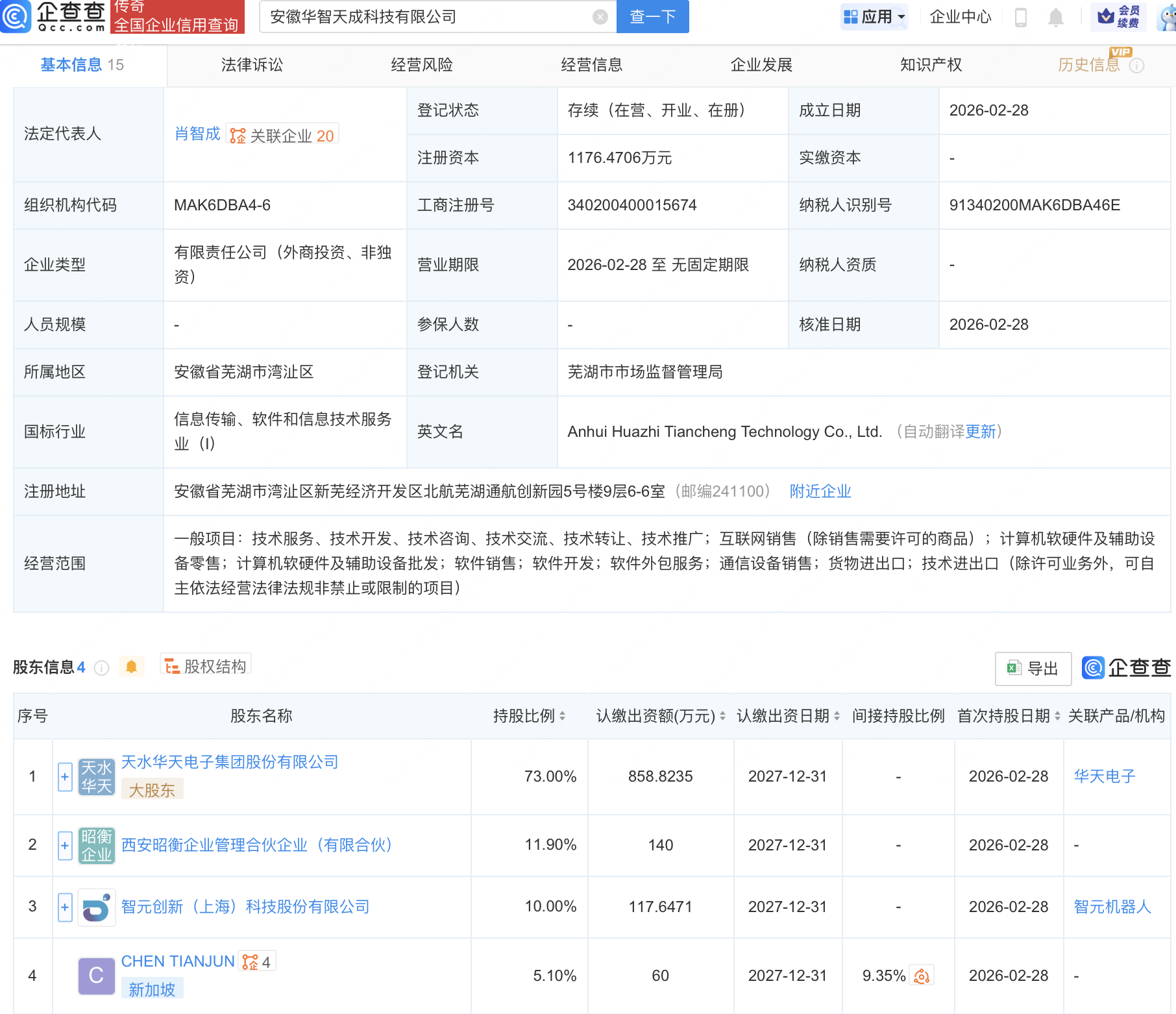
Task: Click the info icon beside 股东信息
Action: (x=101, y=667)
